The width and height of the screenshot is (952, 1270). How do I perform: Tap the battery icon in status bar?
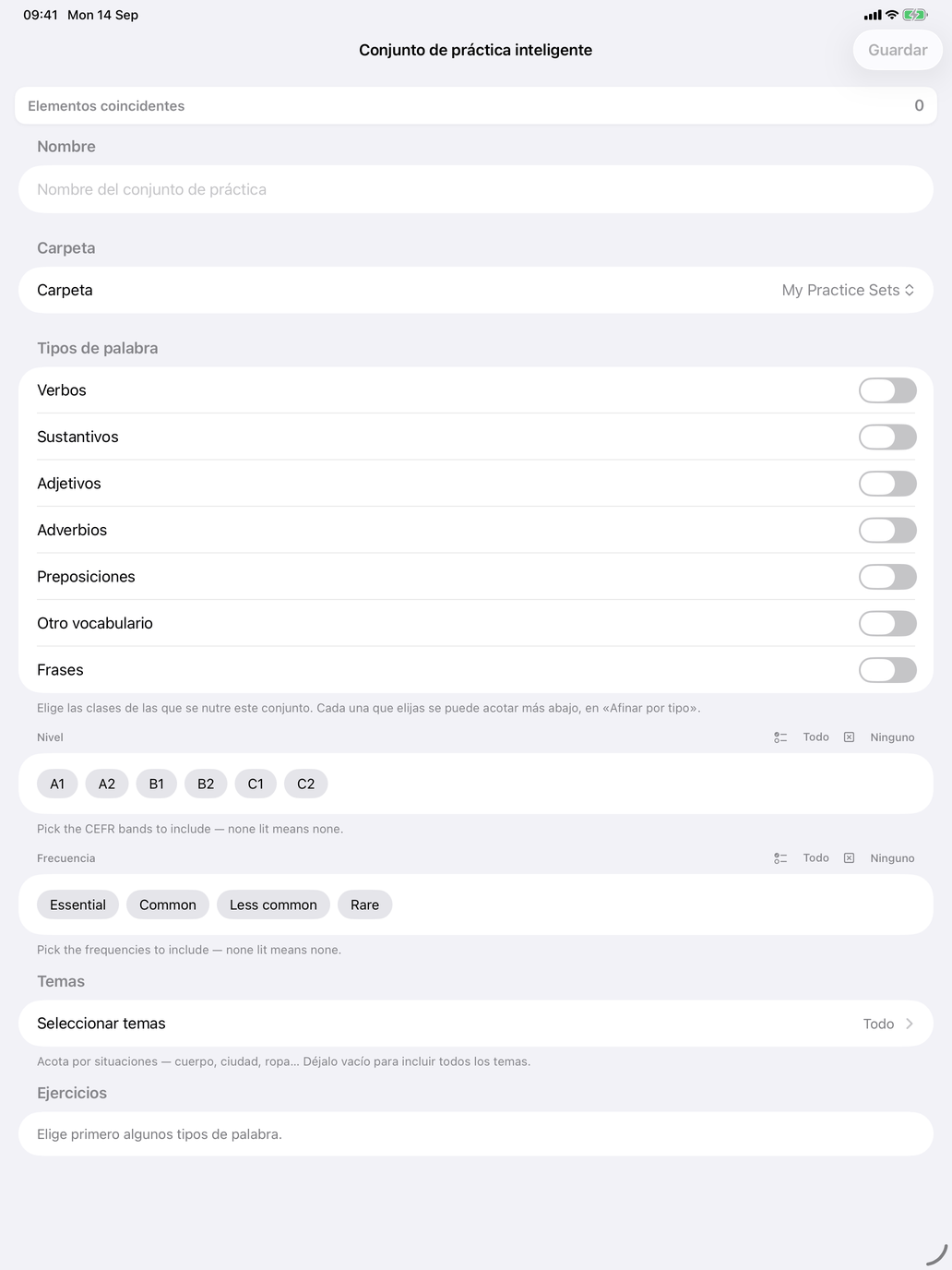(x=915, y=15)
